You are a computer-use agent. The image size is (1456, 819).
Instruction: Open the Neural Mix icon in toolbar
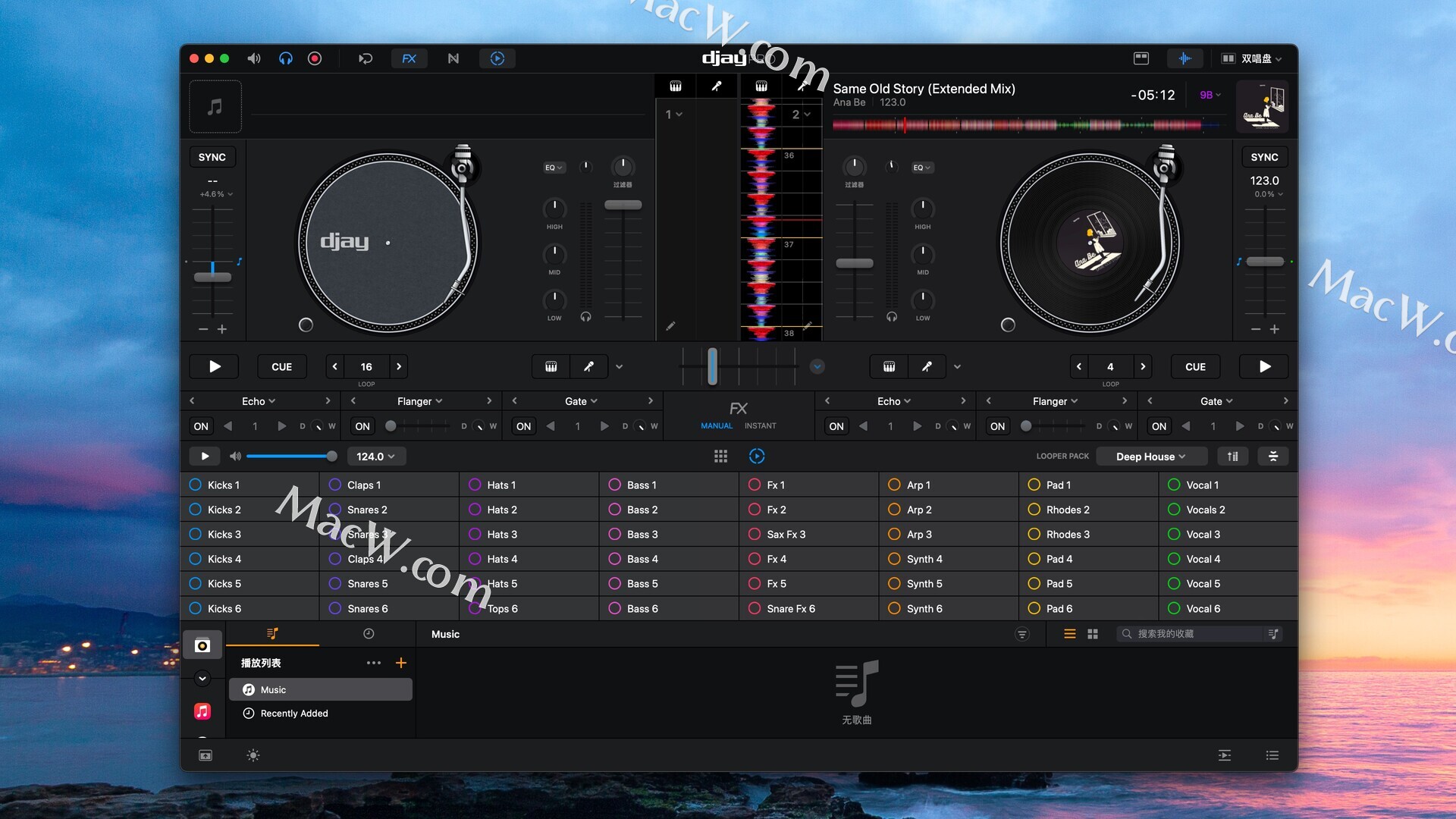click(x=453, y=58)
